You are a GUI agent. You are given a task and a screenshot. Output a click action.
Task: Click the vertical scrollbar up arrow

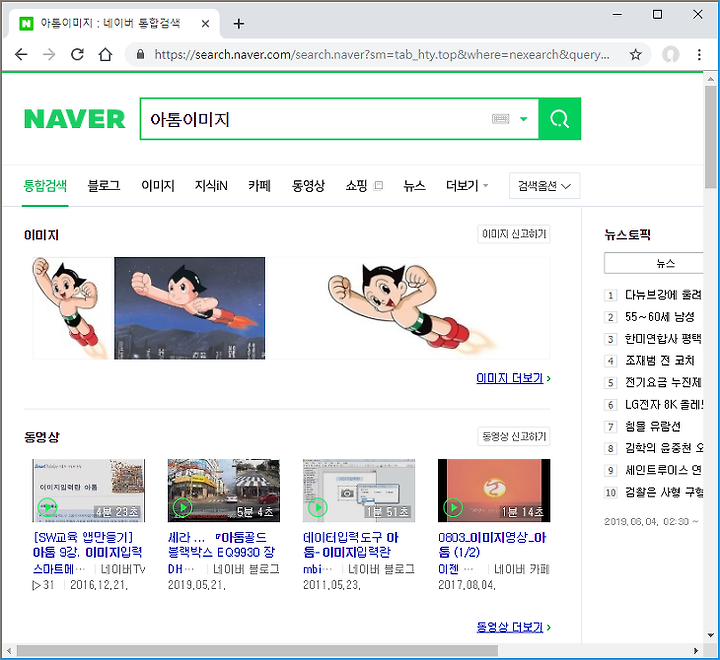(711, 79)
